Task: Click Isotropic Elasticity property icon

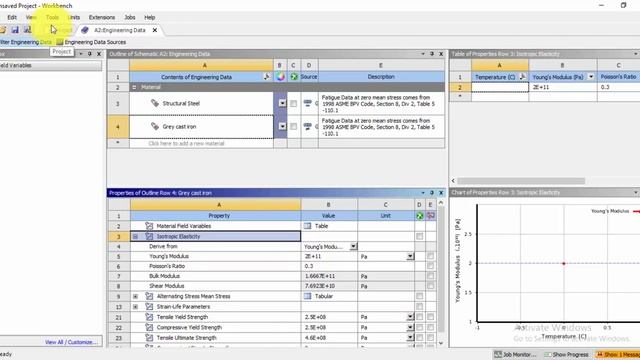Action: click(149, 236)
